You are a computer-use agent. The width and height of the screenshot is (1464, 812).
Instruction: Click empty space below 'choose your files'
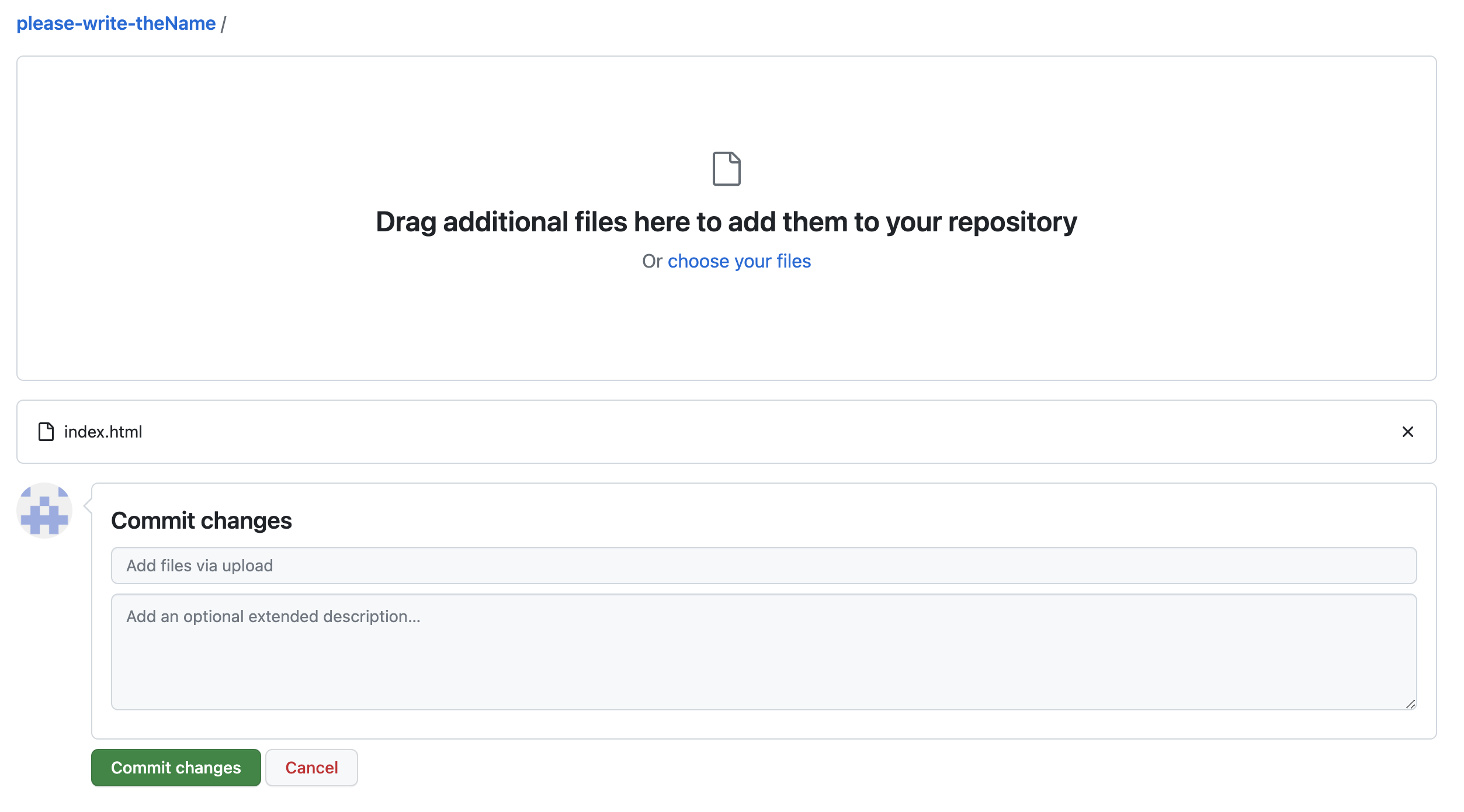click(x=726, y=327)
